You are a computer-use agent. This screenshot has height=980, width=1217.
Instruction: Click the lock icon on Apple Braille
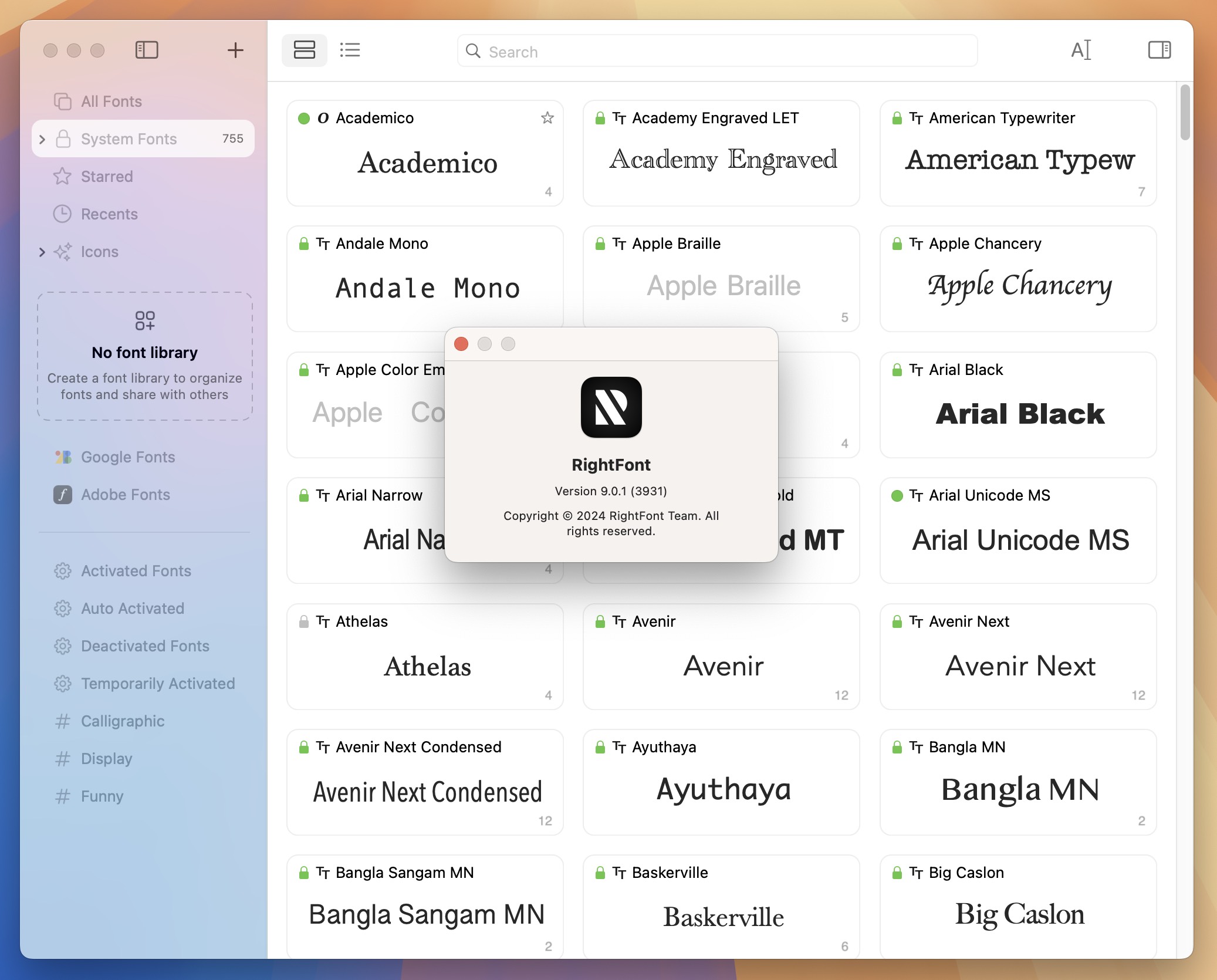(600, 244)
